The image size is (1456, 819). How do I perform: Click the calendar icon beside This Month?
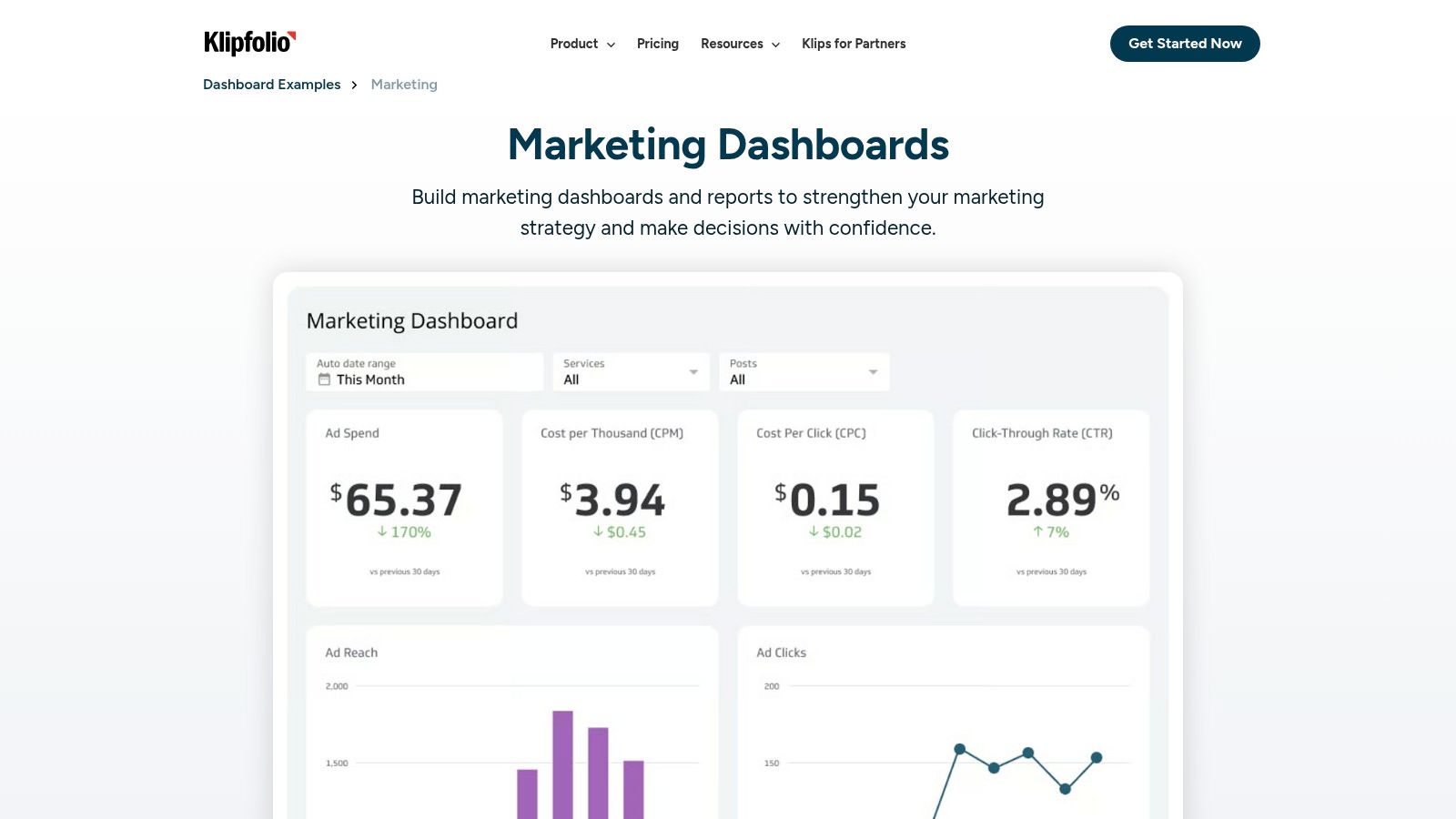325,379
